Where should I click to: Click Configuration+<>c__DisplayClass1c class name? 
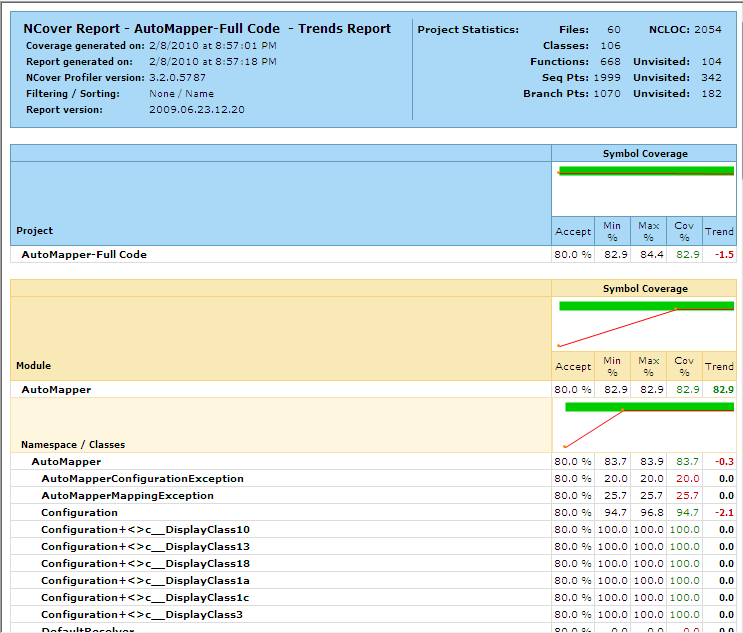coord(145,598)
